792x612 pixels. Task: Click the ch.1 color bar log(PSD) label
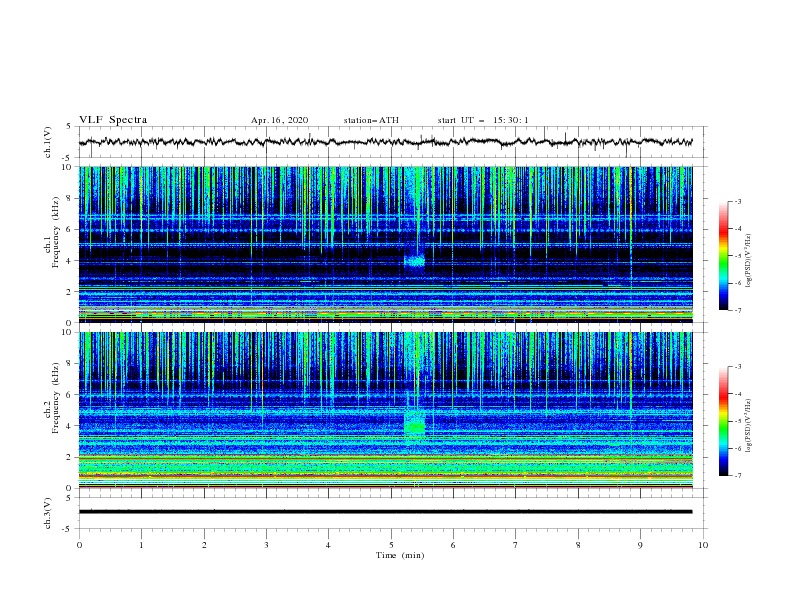coord(749,261)
